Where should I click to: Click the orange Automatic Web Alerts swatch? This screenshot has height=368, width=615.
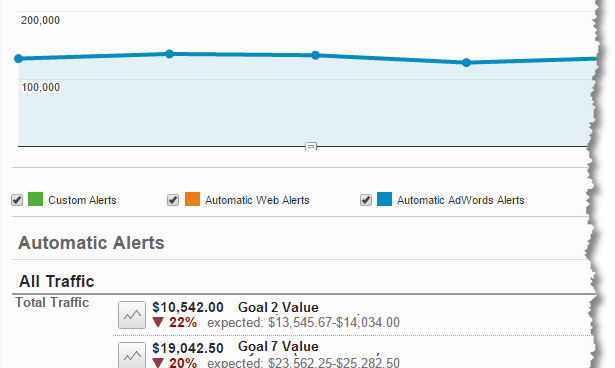[192, 199]
